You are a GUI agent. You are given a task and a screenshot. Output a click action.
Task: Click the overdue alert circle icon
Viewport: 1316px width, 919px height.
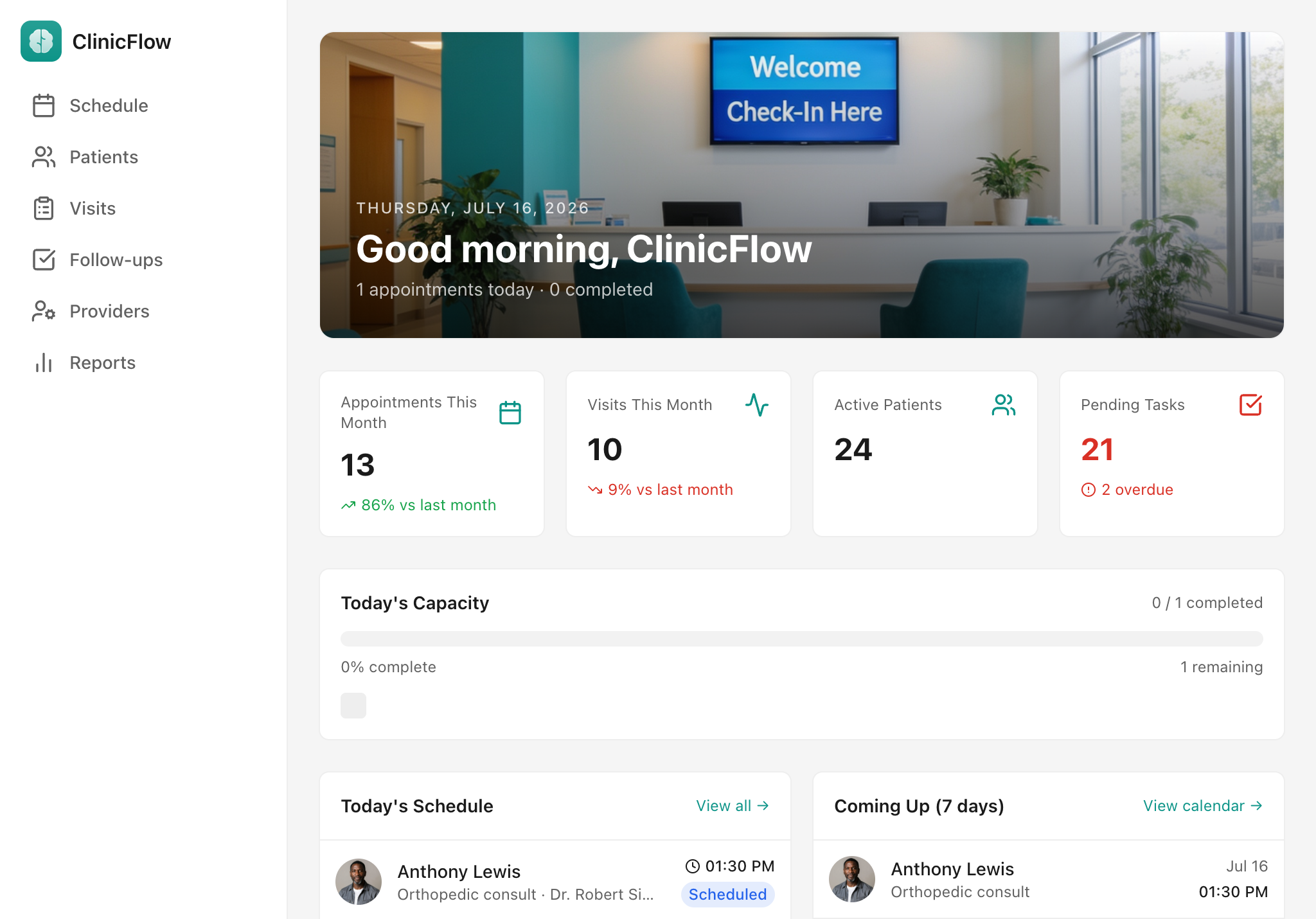coord(1089,490)
